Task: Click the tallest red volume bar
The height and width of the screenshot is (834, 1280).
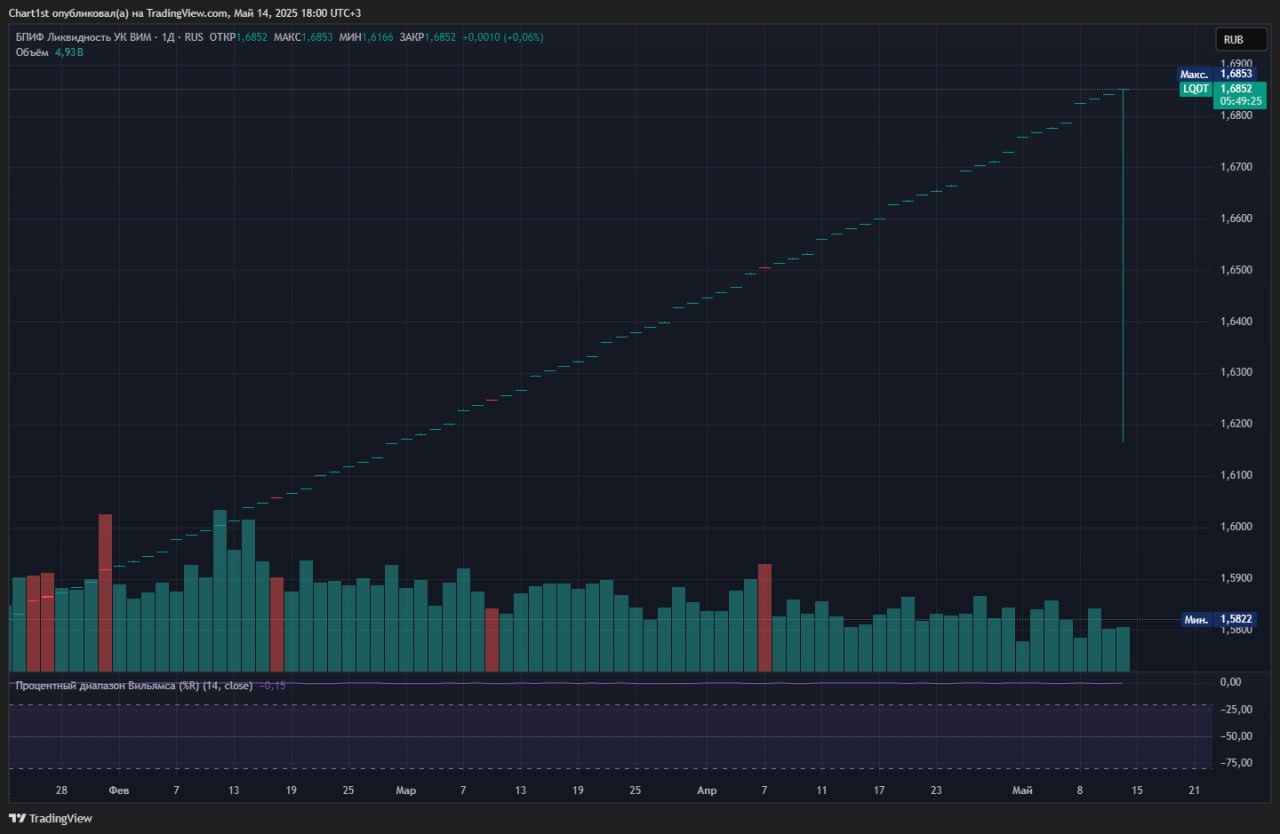Action: click(x=105, y=592)
